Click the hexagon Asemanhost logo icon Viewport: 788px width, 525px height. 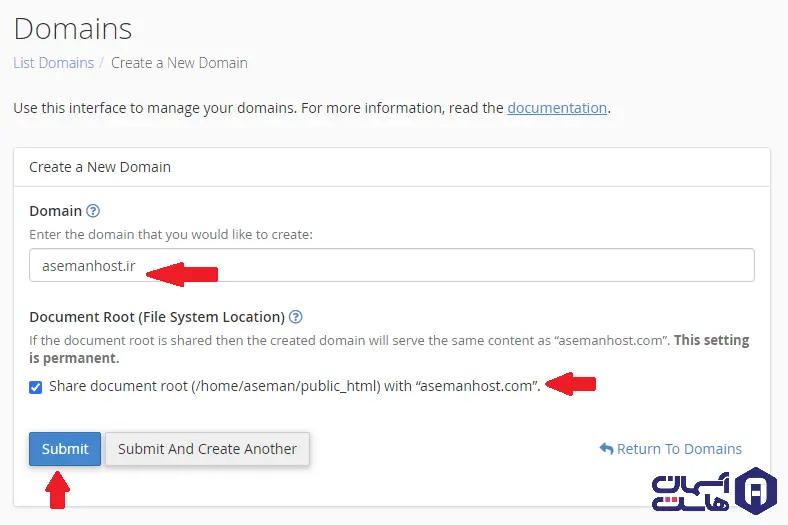(x=755, y=490)
